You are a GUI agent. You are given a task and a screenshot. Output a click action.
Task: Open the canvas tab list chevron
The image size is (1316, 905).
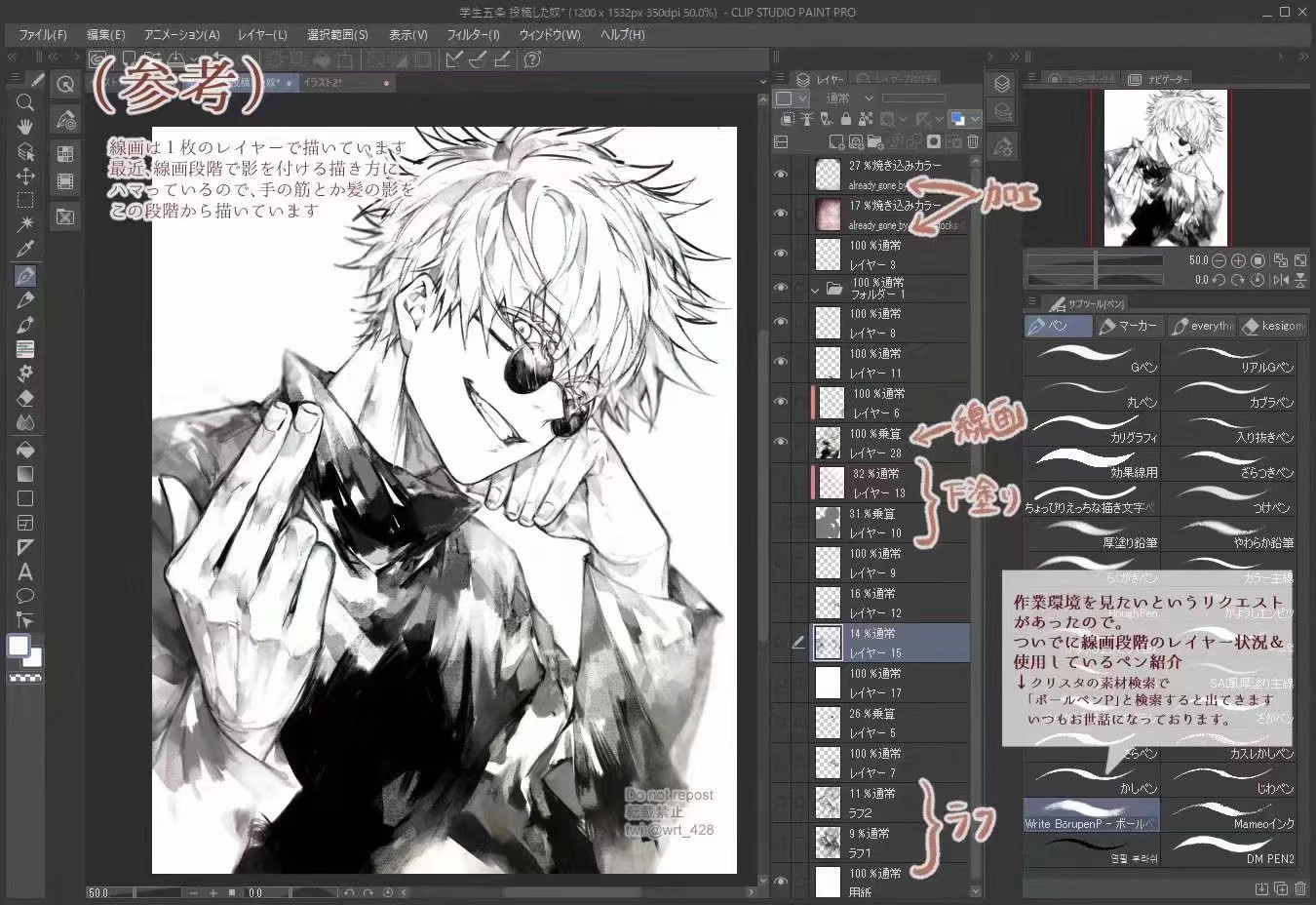762,83
